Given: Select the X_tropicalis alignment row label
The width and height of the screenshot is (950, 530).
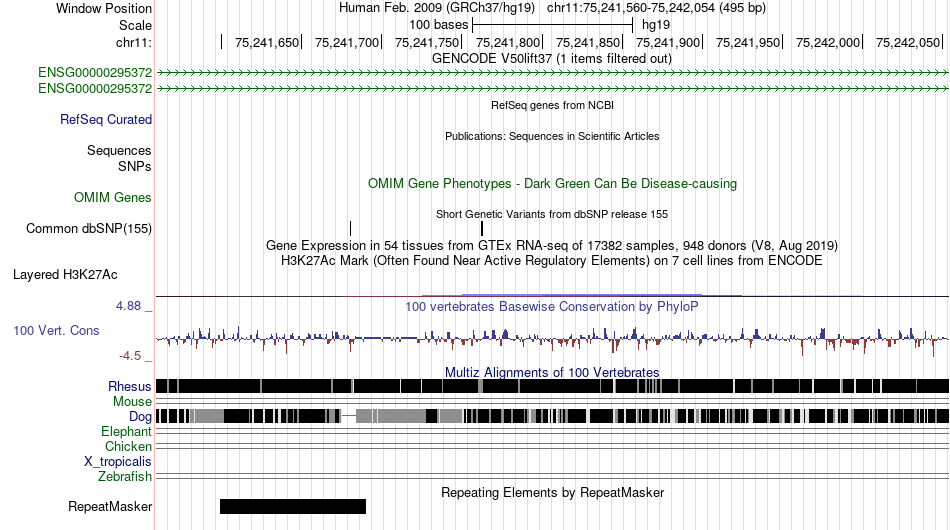Looking at the screenshot, I should click(x=118, y=462).
